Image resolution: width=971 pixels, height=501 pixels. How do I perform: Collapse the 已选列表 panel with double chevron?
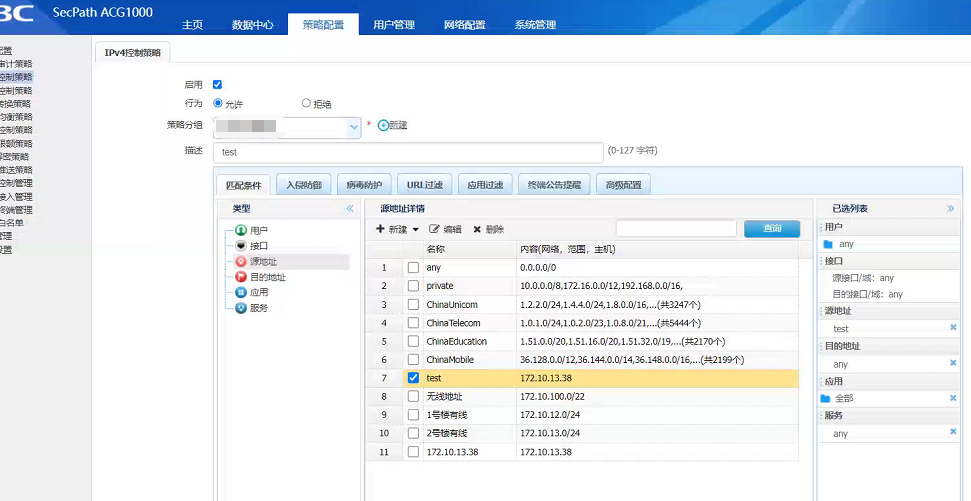(951, 209)
